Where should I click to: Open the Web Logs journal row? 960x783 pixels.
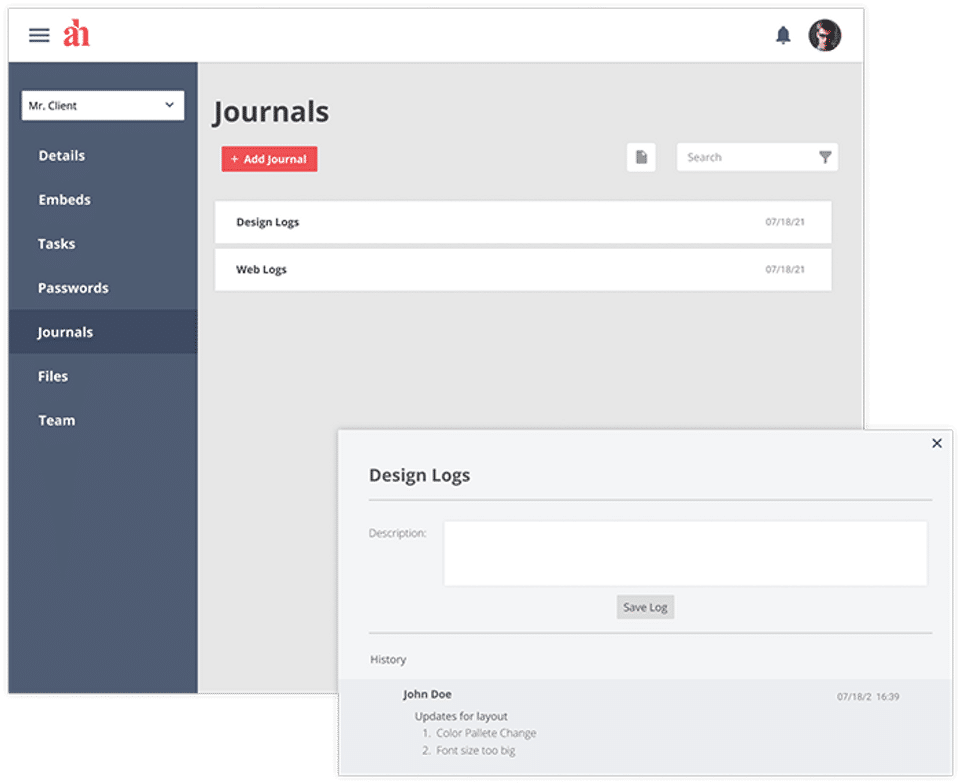[x=523, y=269]
